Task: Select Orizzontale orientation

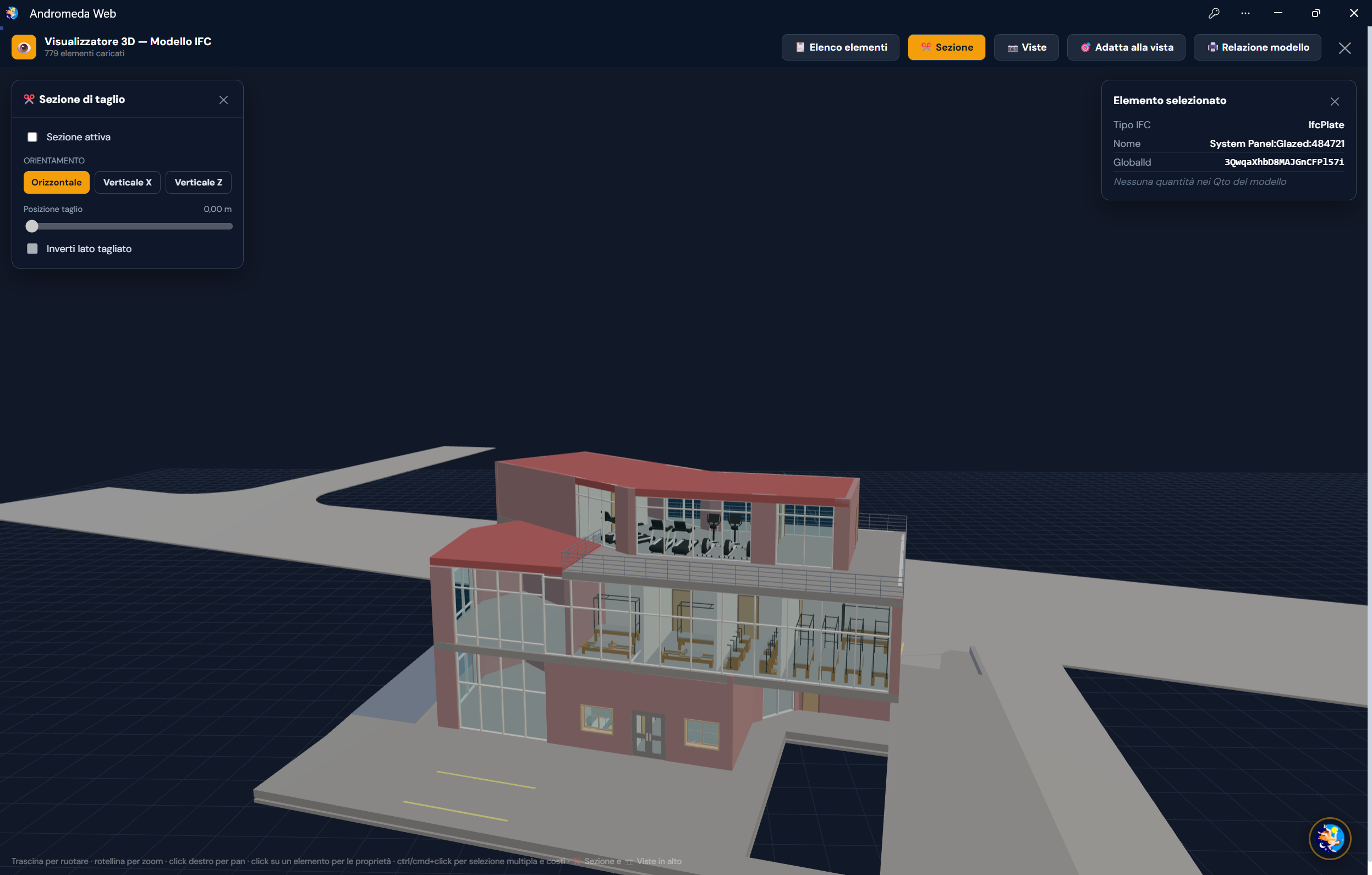Action: (57, 182)
